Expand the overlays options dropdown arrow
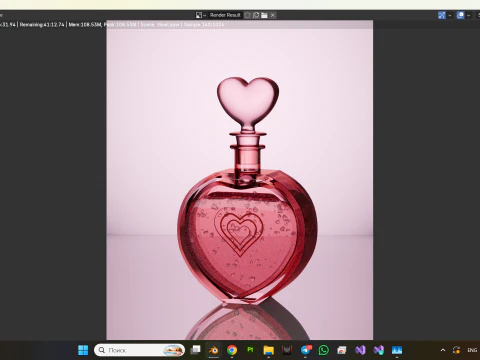480x360 pixels. 469,15
